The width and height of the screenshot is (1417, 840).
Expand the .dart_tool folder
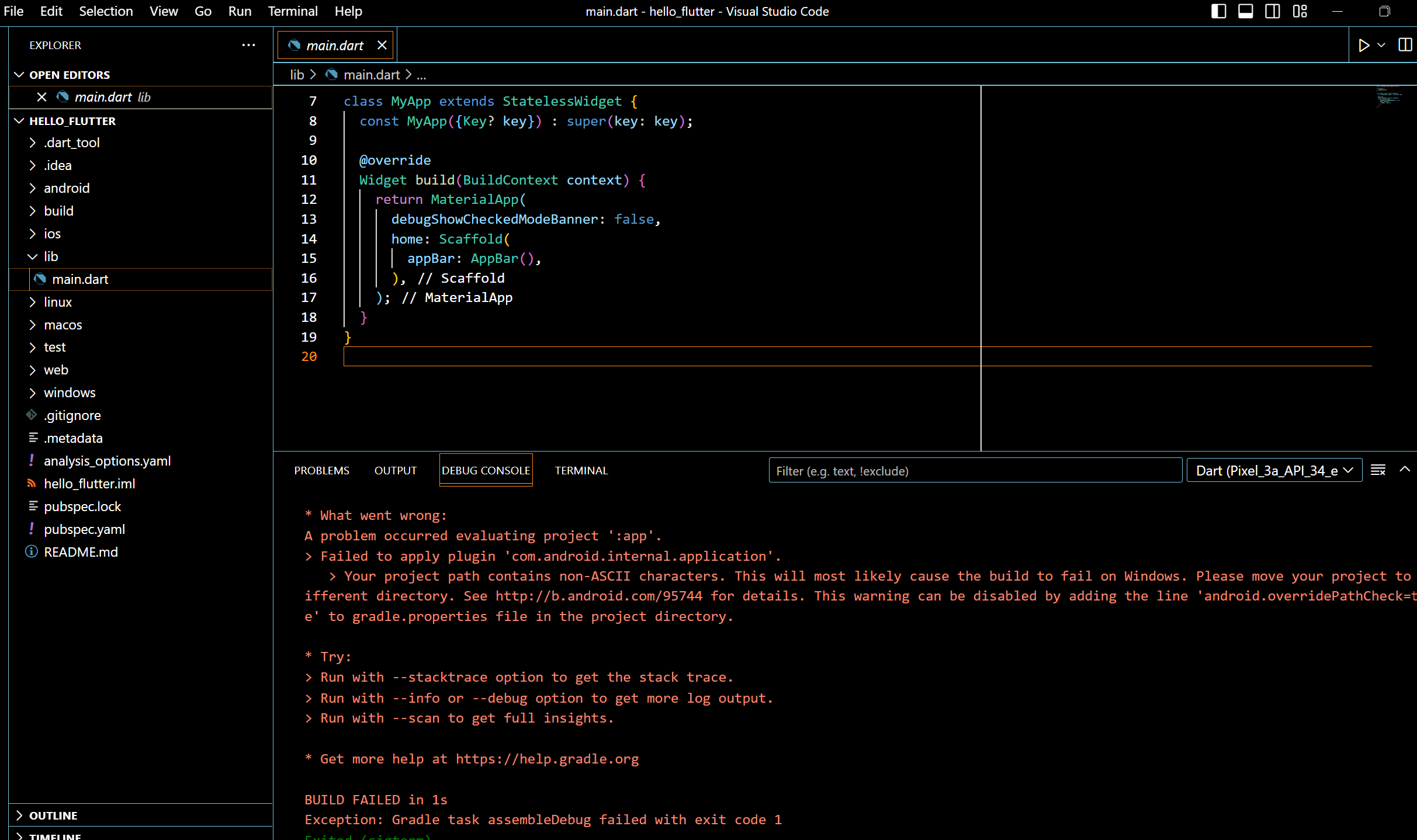141,143
